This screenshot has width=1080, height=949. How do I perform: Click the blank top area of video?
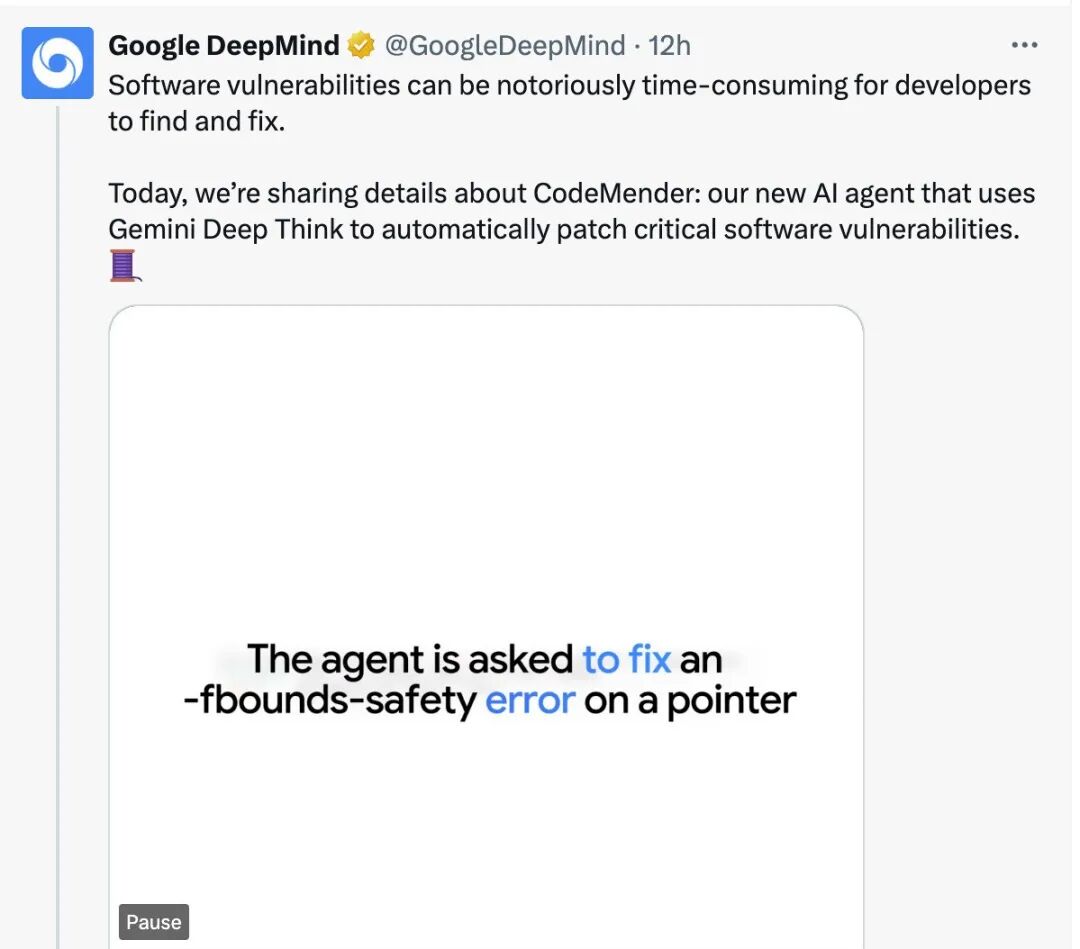(486, 420)
